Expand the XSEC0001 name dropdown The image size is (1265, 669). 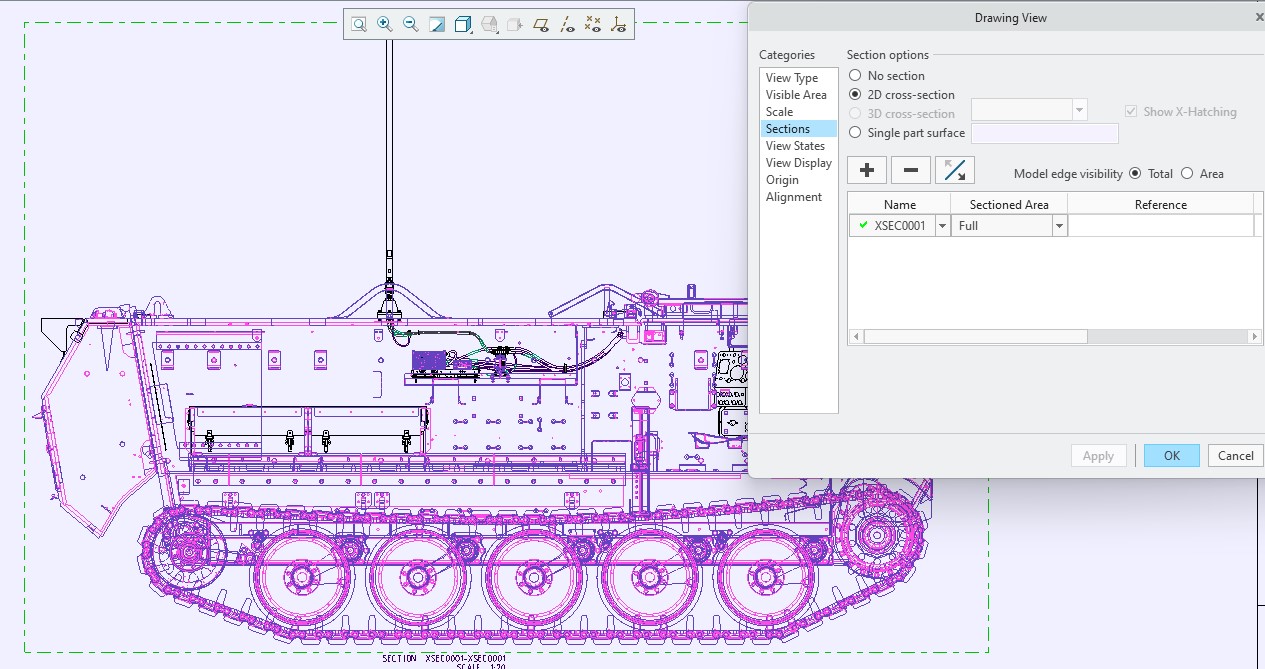tap(942, 226)
